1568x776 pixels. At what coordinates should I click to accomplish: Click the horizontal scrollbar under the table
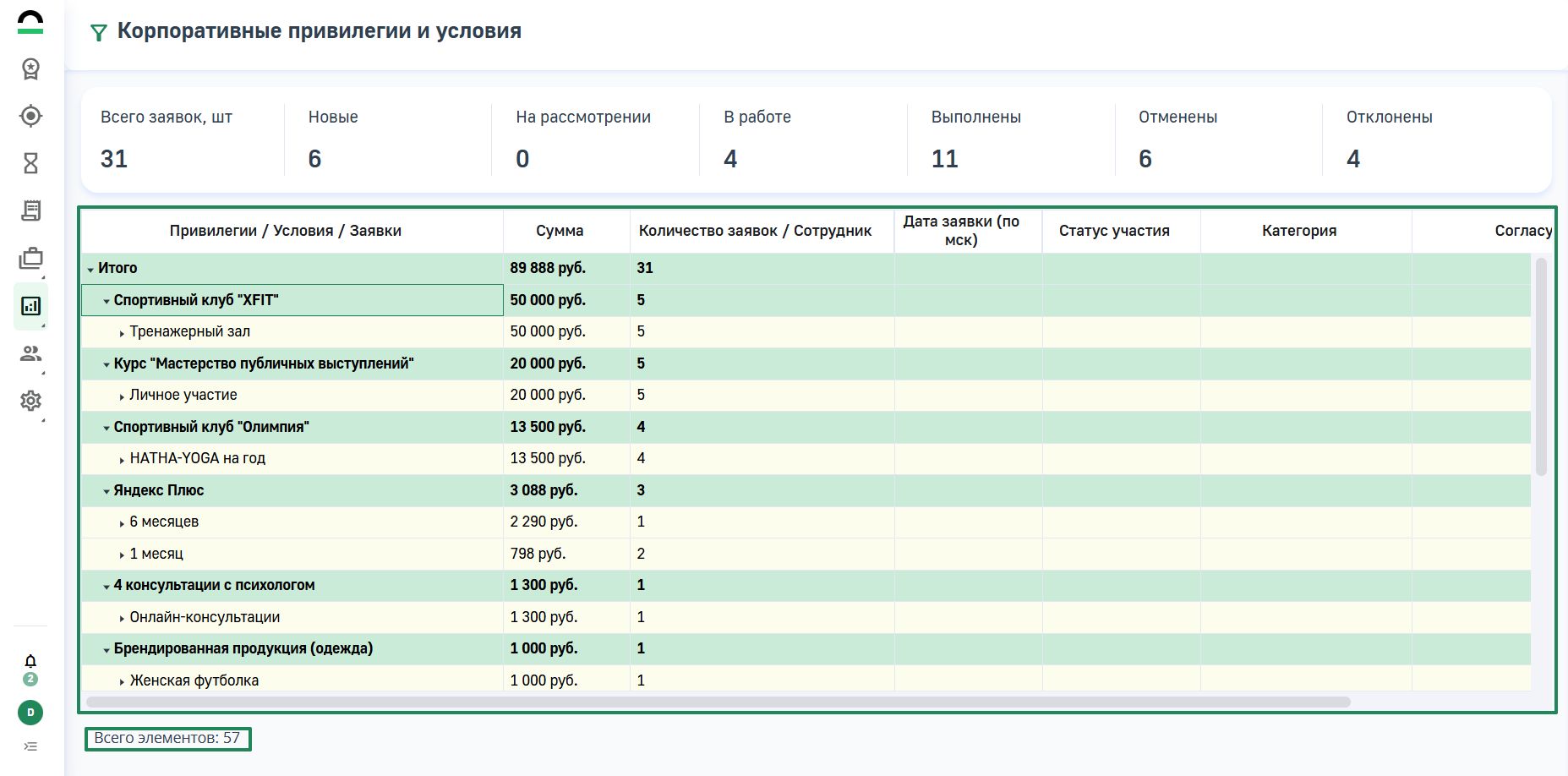[x=718, y=702]
